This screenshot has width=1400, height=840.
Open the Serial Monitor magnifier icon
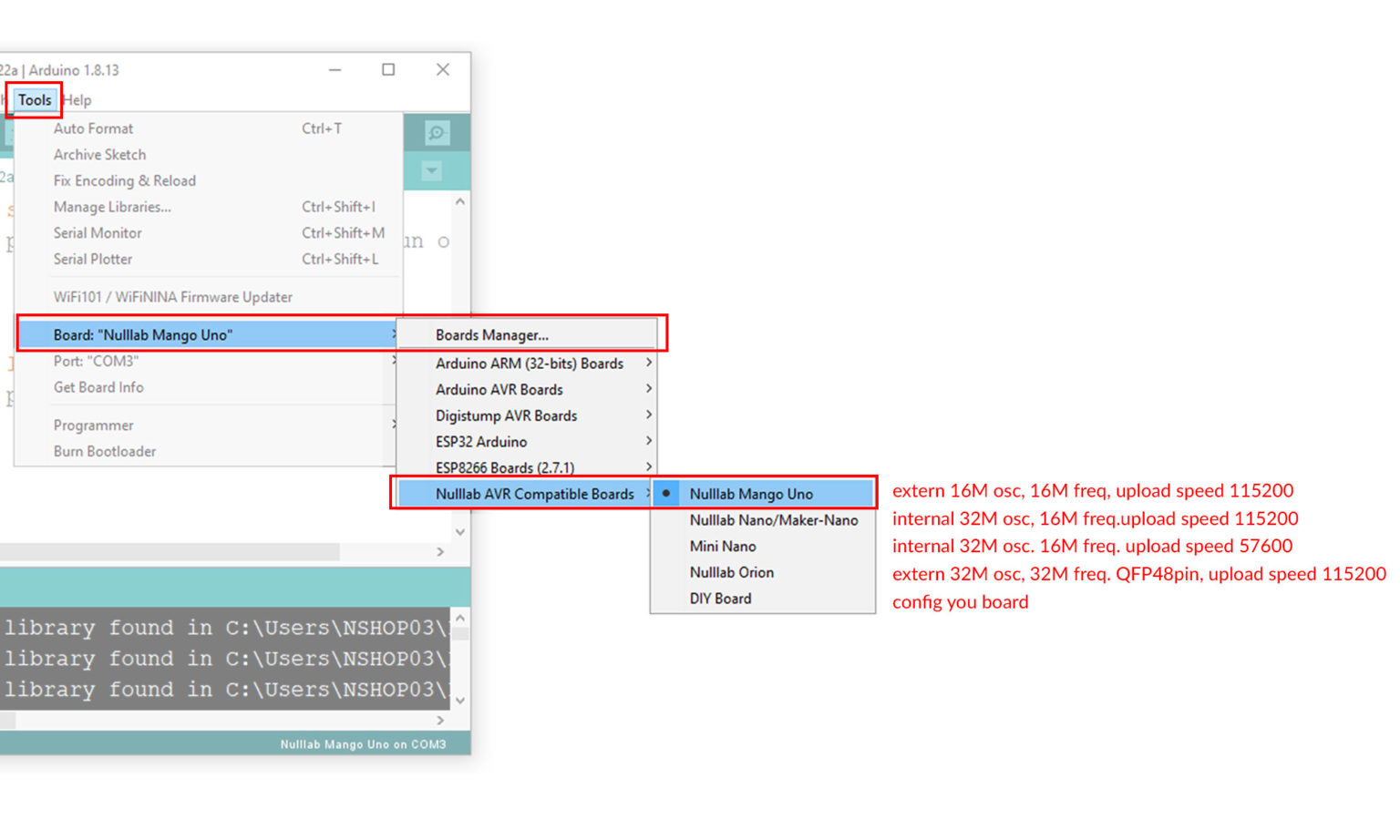437,133
